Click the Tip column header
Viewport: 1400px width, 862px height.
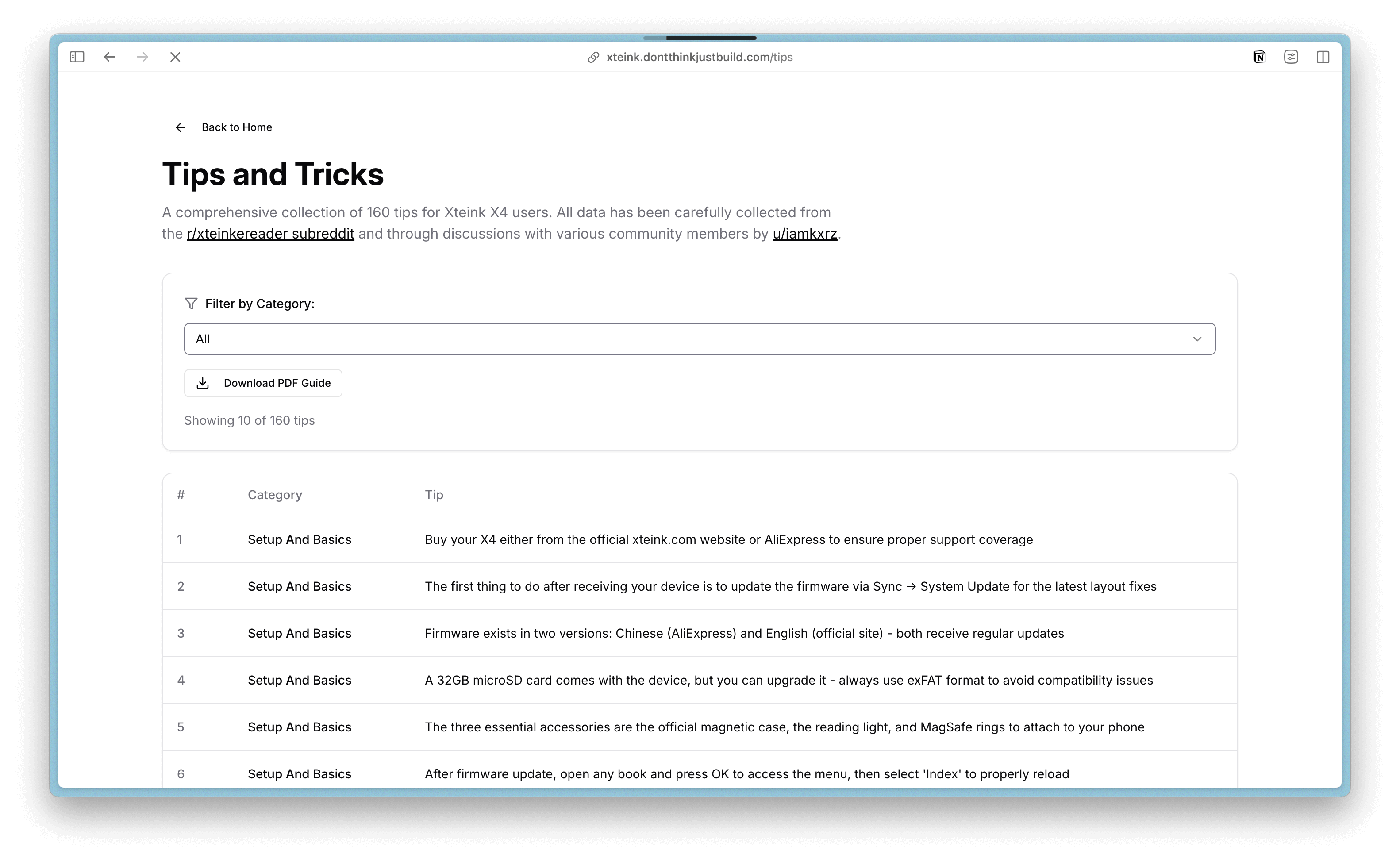434,495
